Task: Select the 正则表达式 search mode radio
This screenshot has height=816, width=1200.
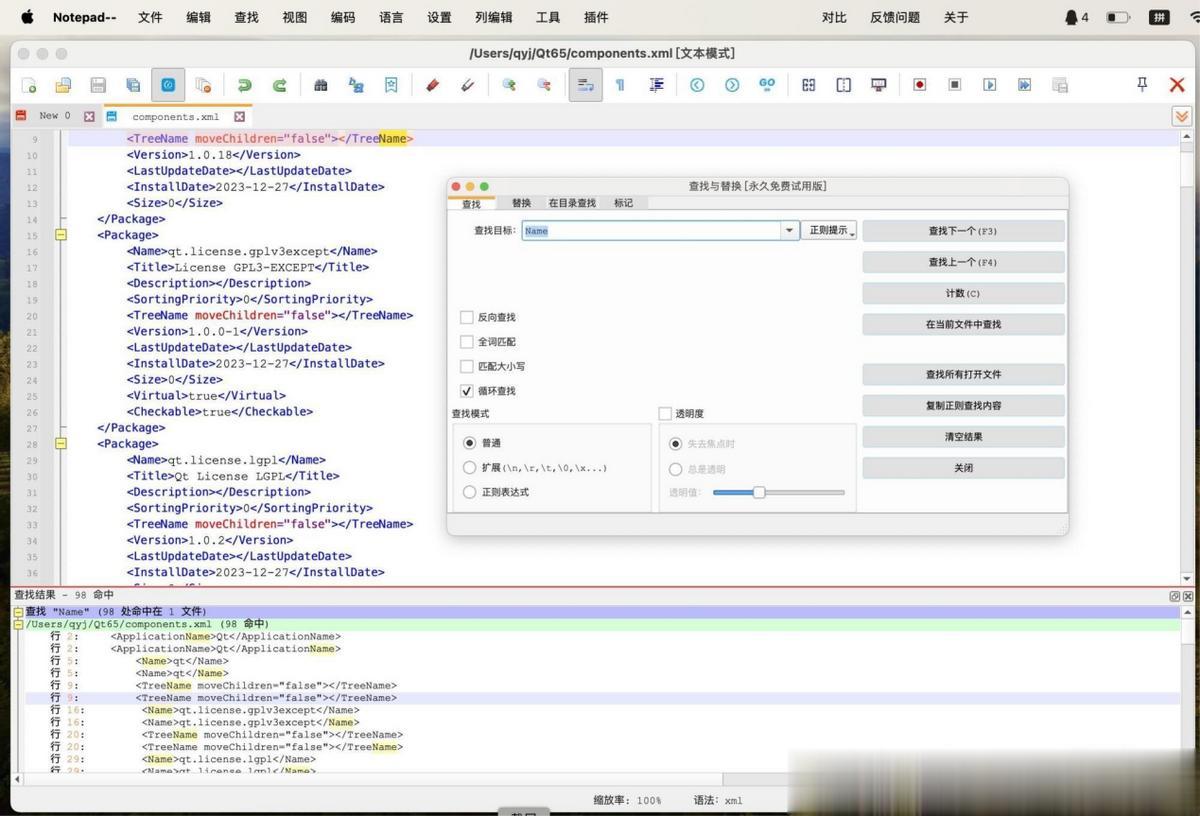Action: 470,492
